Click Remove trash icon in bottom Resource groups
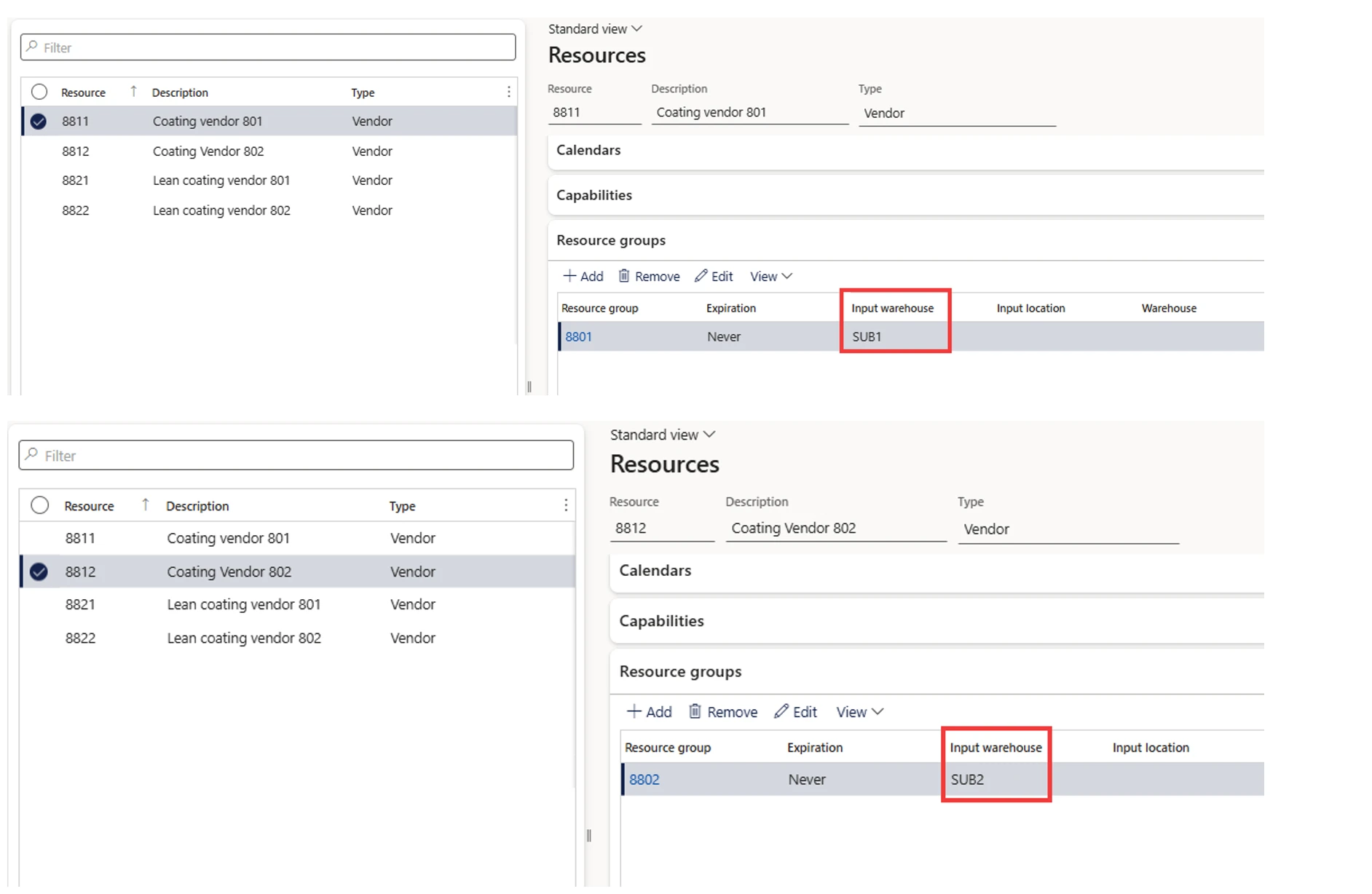This screenshot has height=894, width=1372. point(695,711)
